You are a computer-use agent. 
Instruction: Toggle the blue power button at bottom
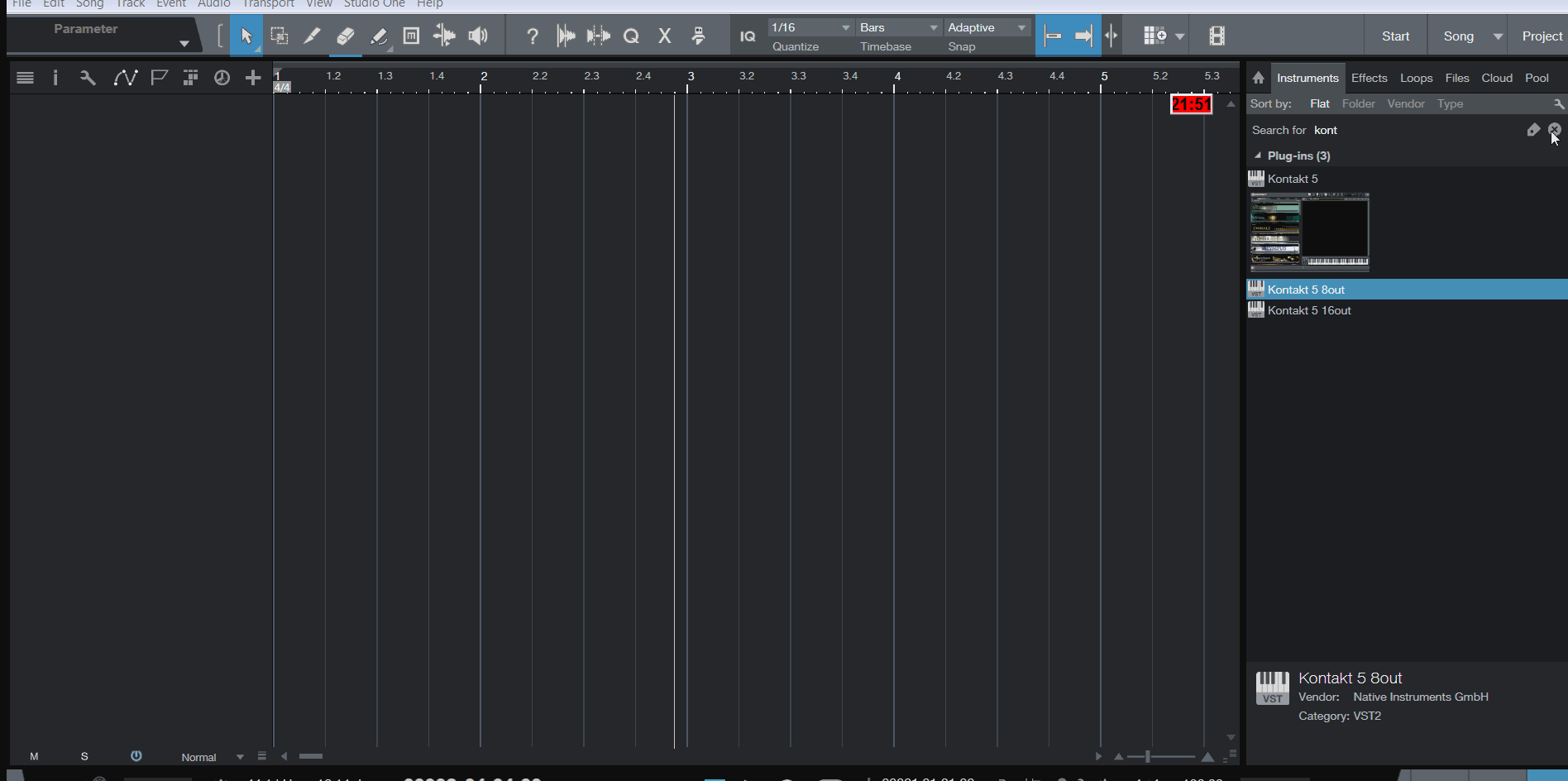[x=136, y=756]
